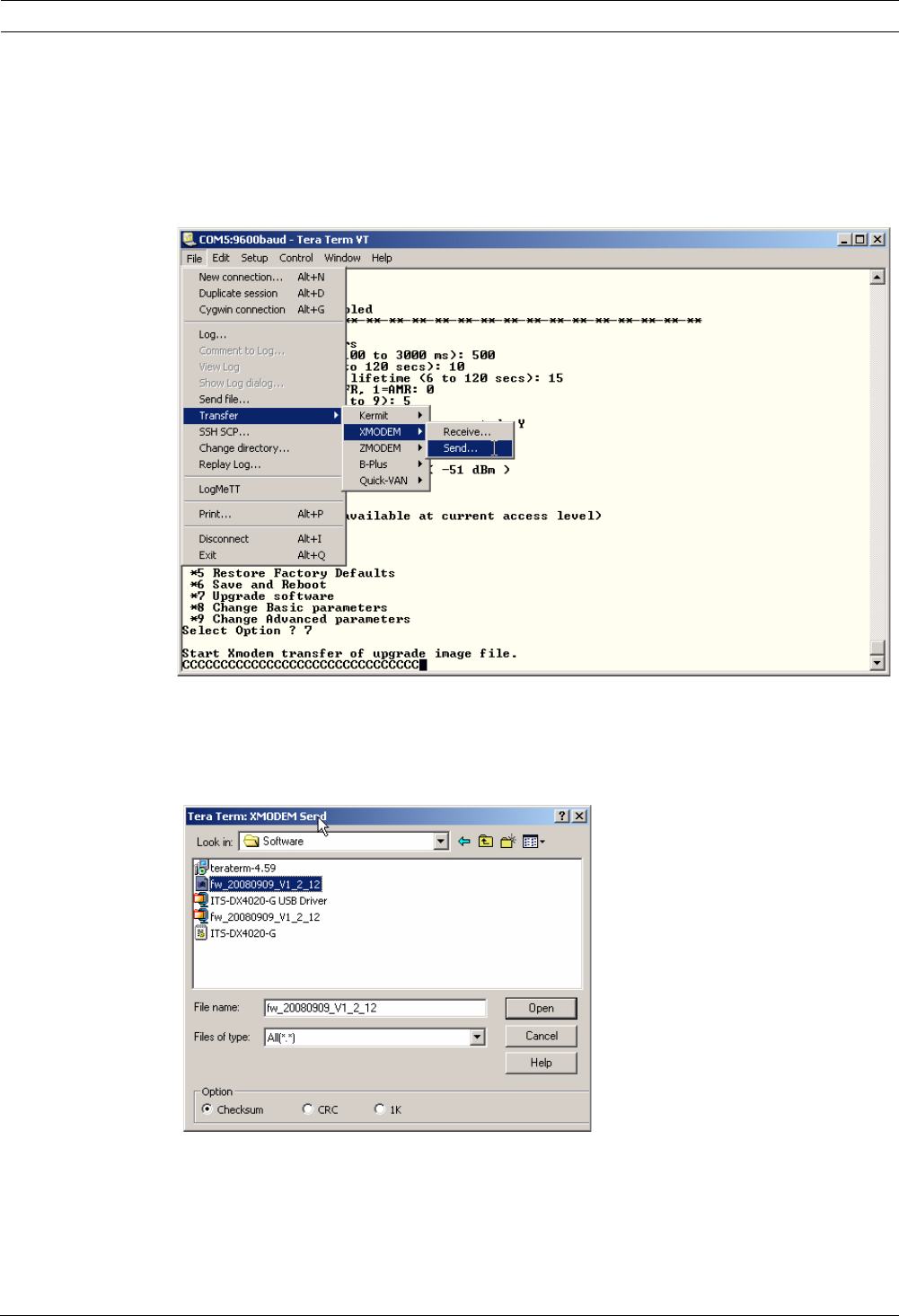Expand the ZMODEM submenu

pos(387,448)
